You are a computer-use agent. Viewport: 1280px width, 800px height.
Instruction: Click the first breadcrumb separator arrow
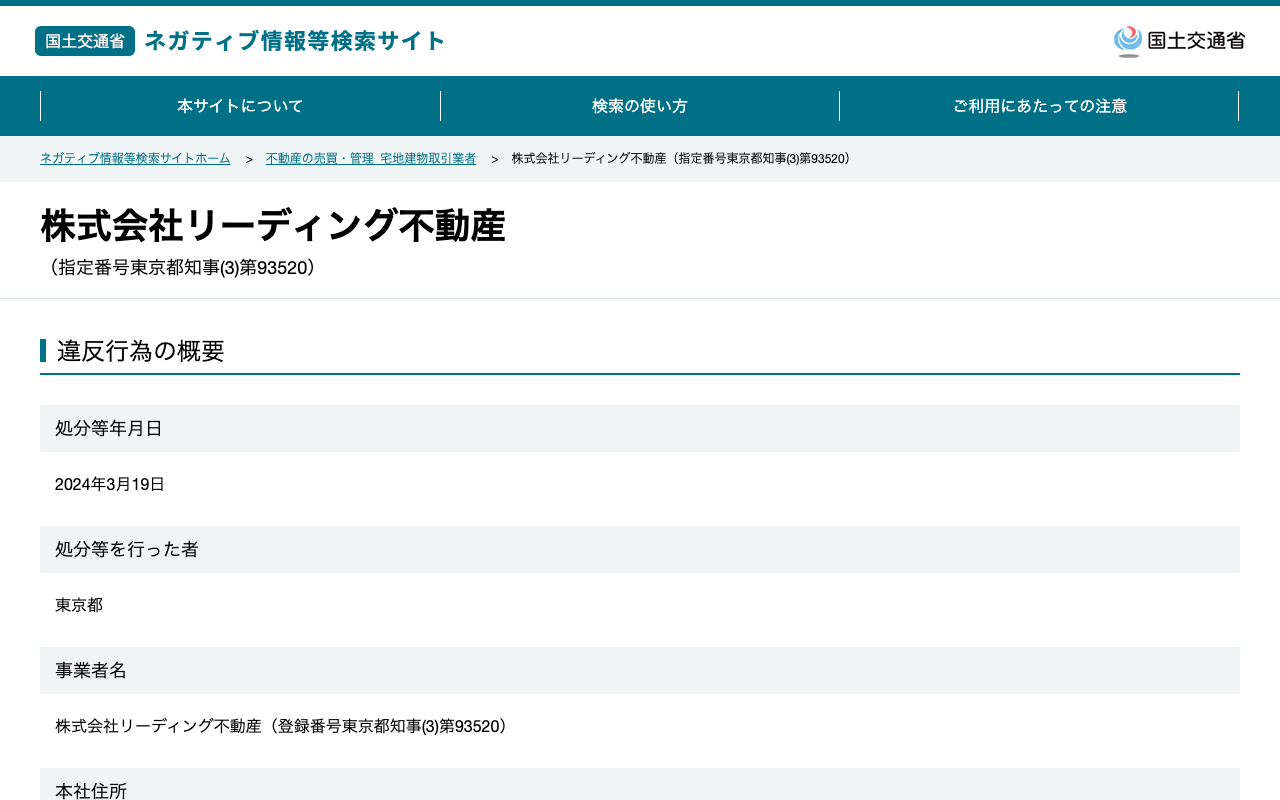(x=249, y=160)
